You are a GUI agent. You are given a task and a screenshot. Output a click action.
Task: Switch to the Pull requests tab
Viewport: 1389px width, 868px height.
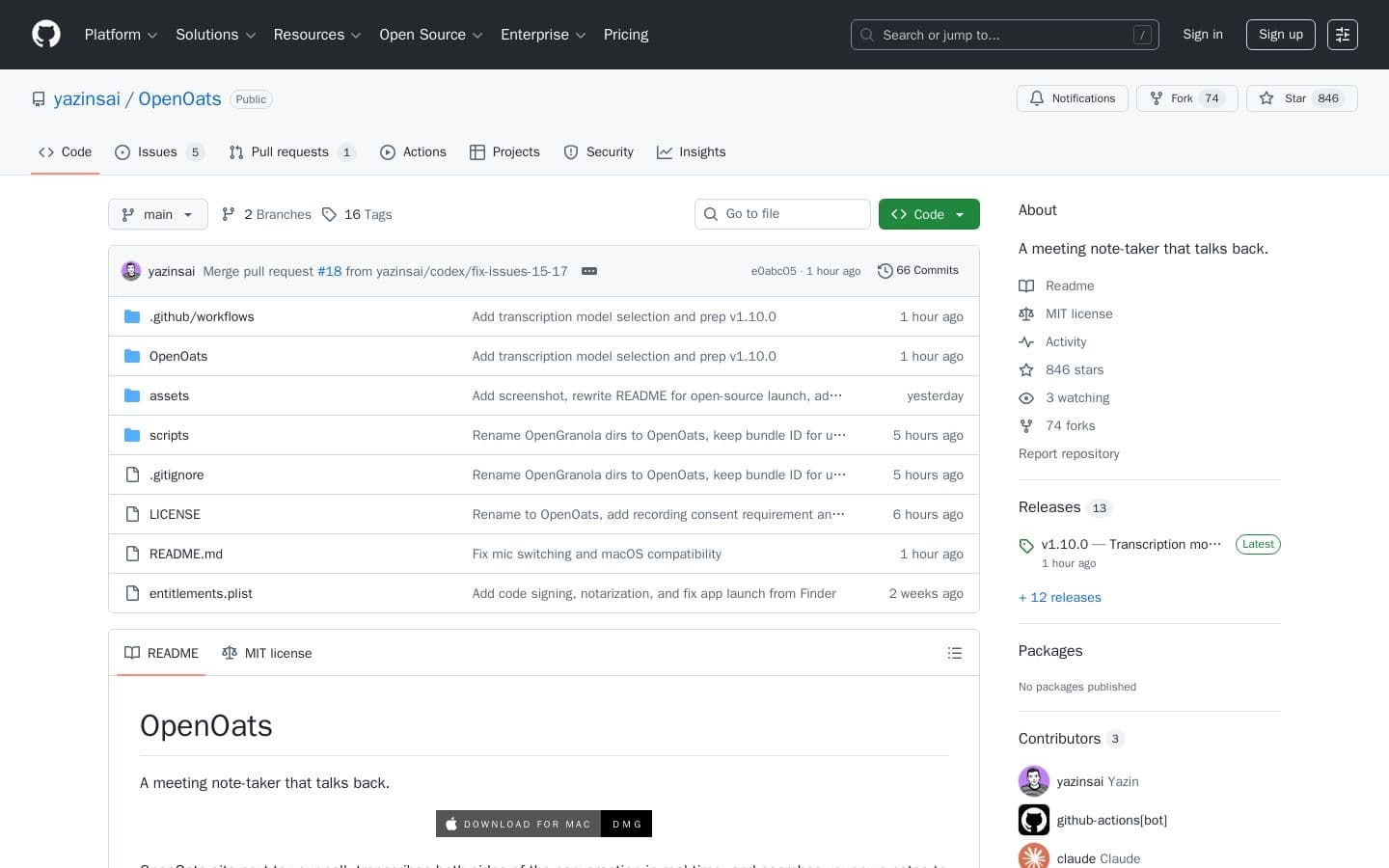coord(290,152)
